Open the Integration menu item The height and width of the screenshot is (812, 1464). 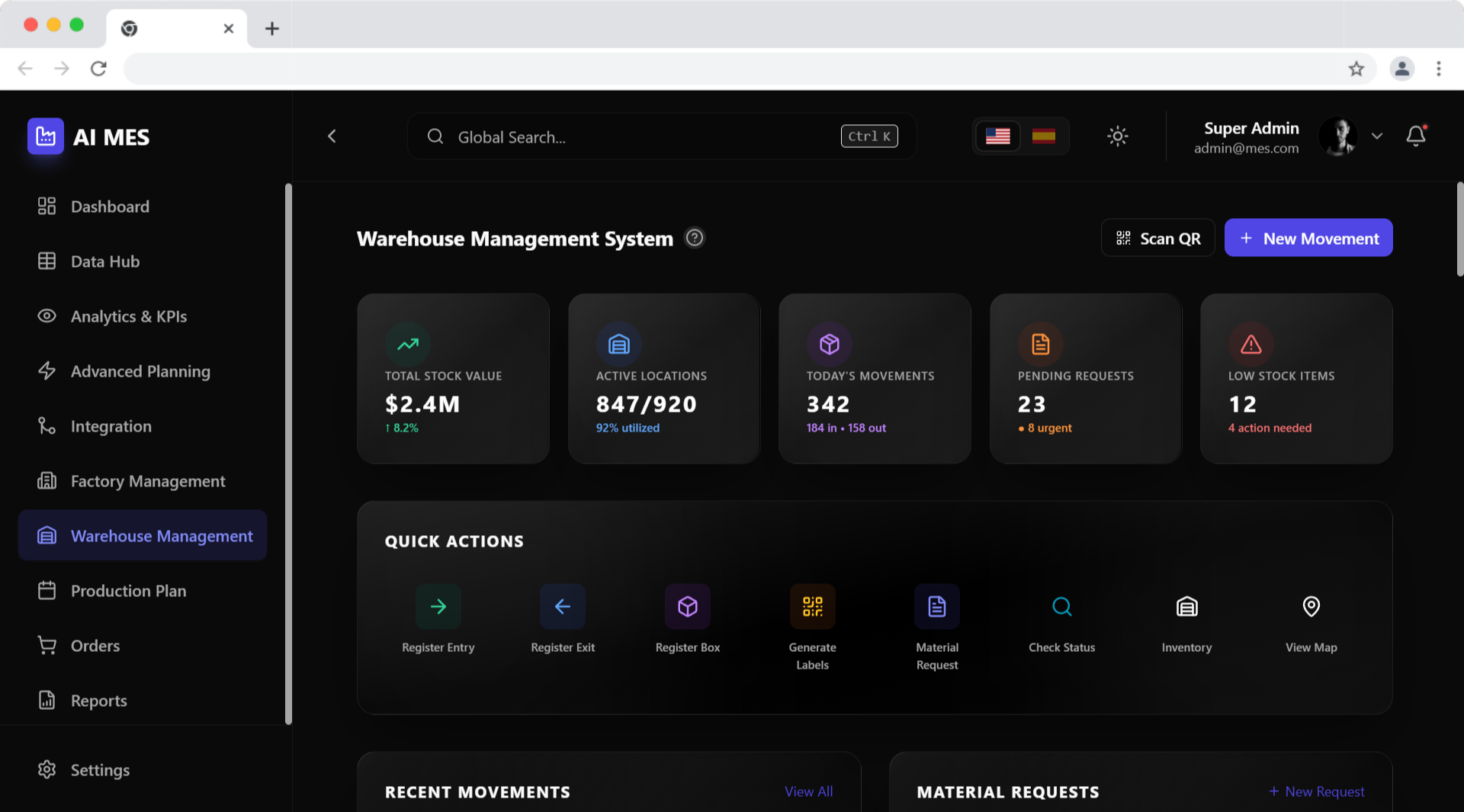[x=143, y=426]
